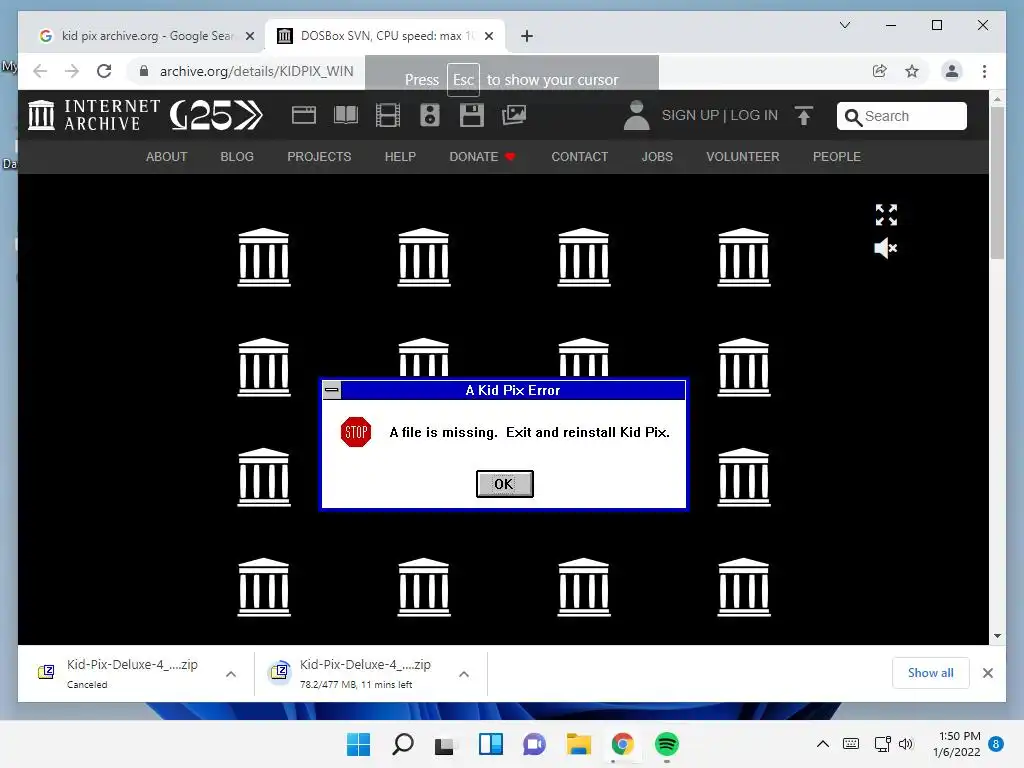Open the Widgets taskbar icon
The width and height of the screenshot is (1024, 768).
point(490,744)
